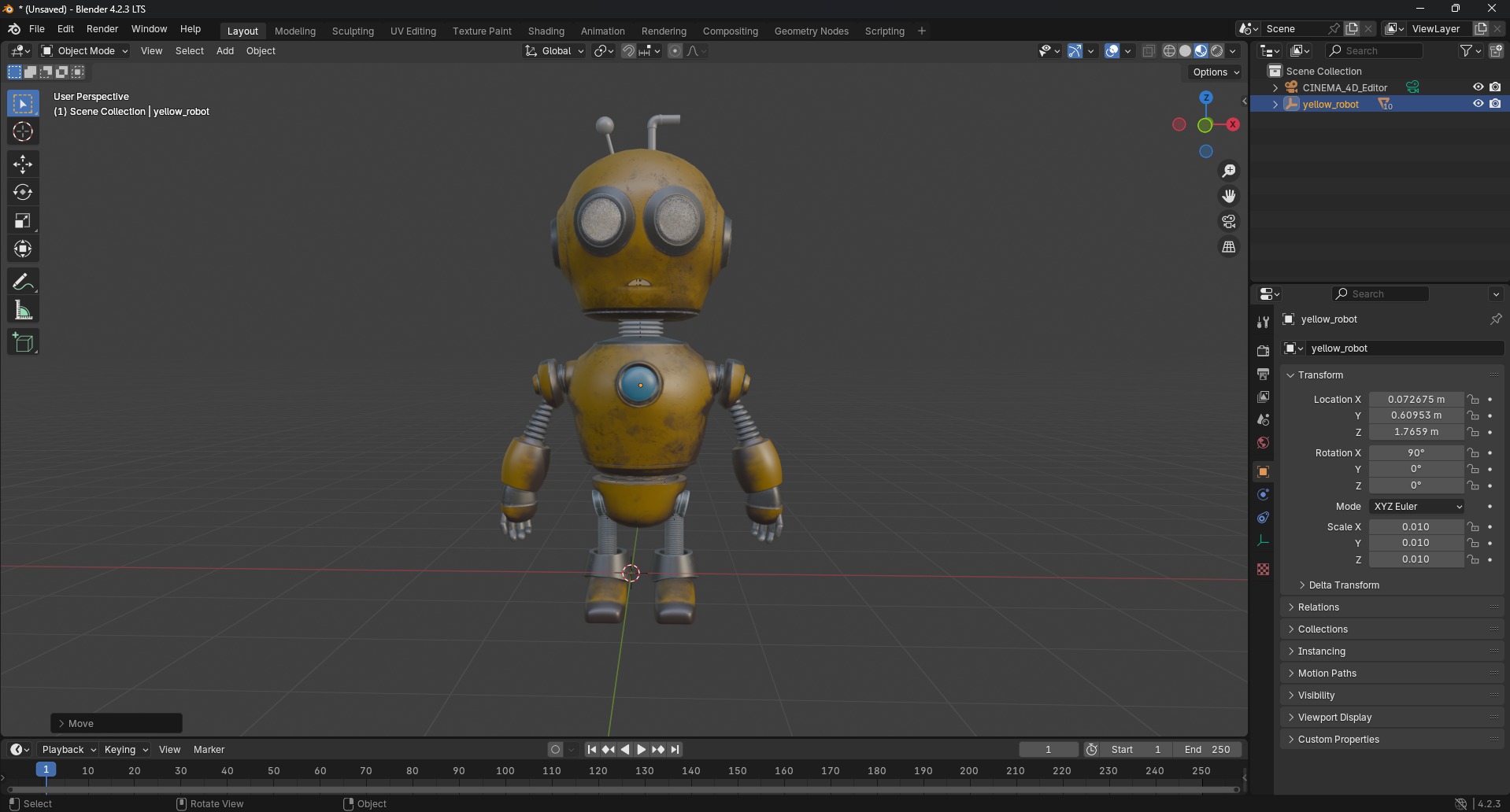
Task: Open the viewport Add menu
Action: pos(225,51)
